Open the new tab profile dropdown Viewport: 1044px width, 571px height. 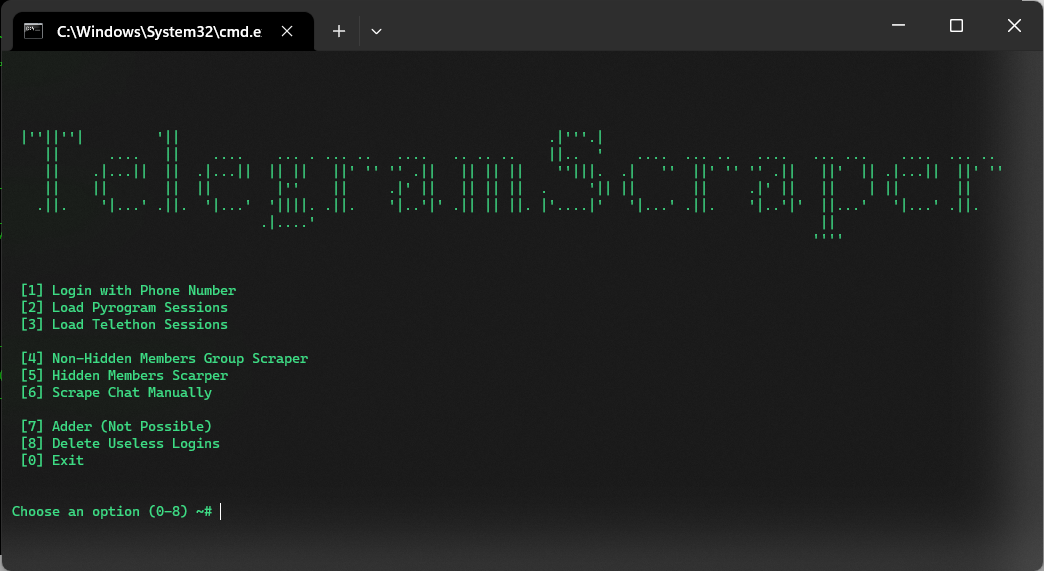376,31
